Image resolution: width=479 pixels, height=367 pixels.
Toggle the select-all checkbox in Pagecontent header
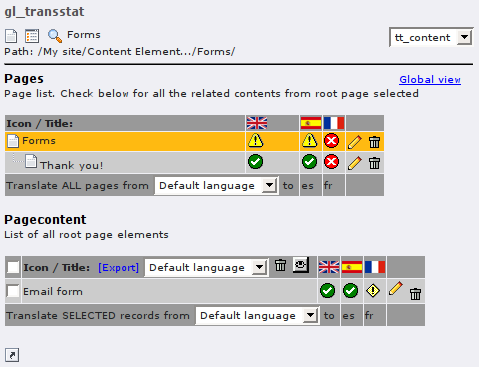pos(13,267)
